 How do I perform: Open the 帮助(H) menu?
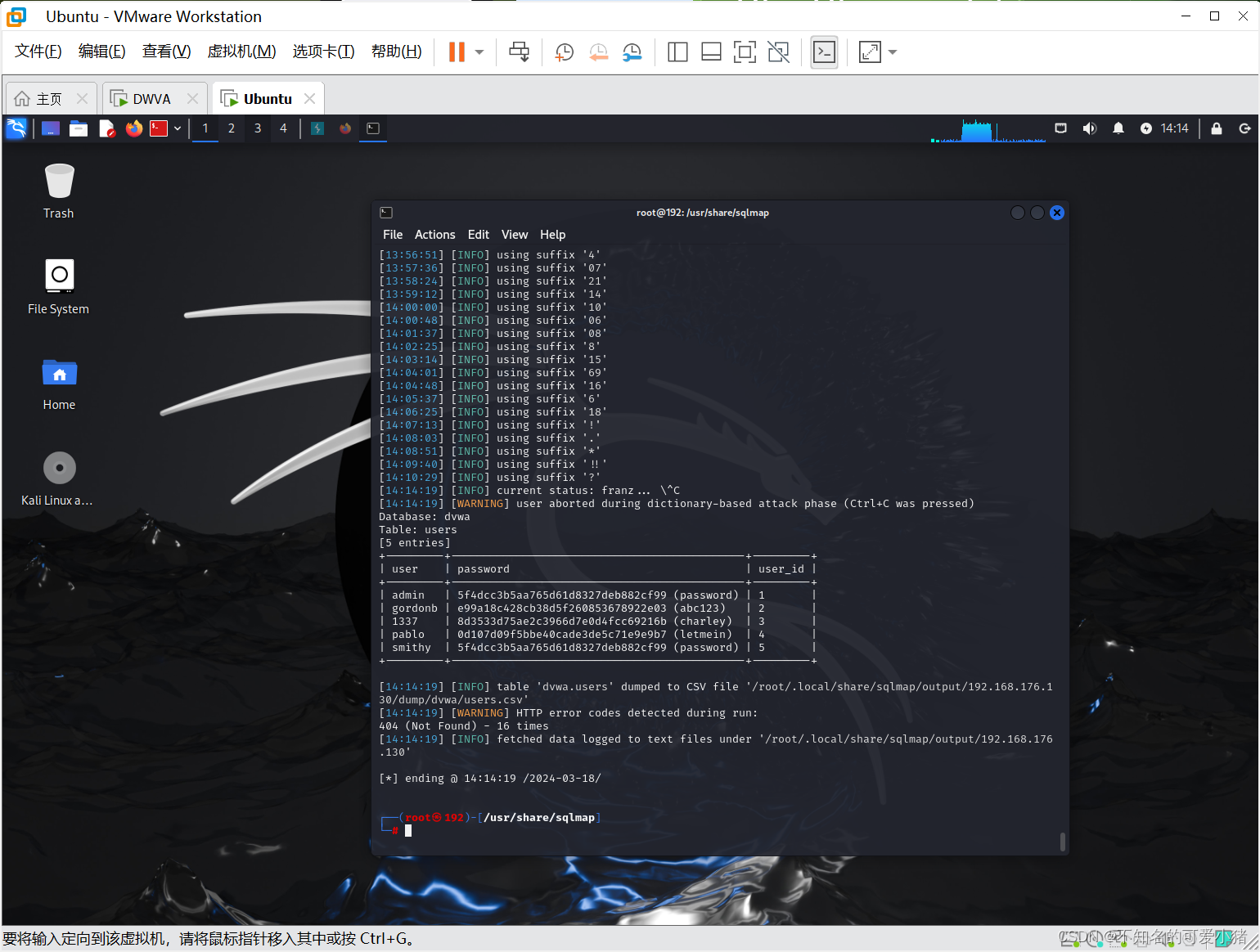coord(397,52)
